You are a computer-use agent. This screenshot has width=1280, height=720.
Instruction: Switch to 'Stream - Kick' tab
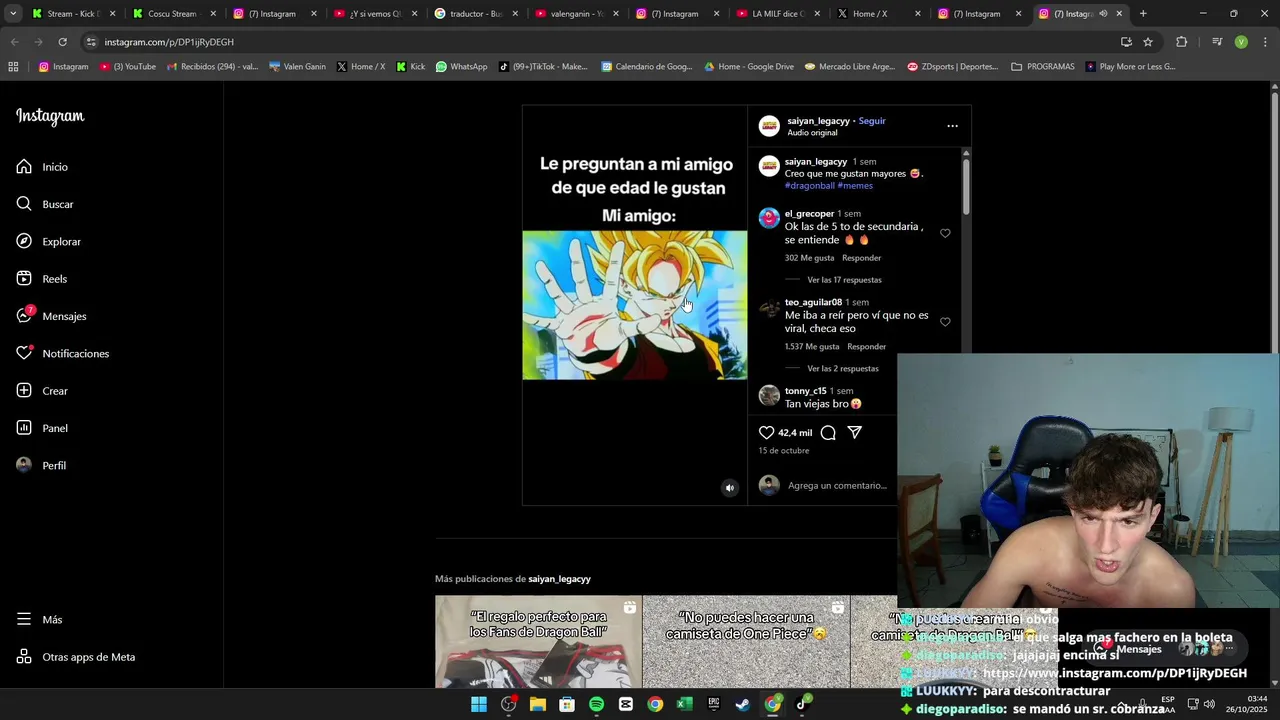(x=73, y=14)
